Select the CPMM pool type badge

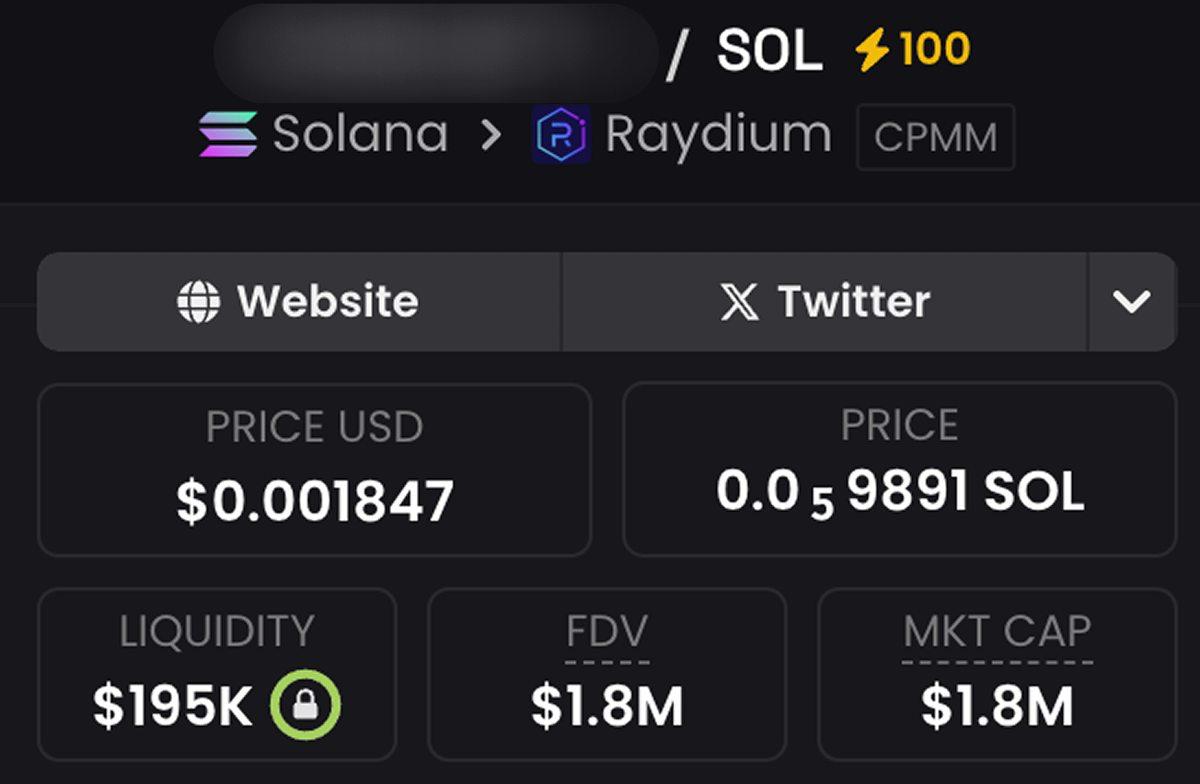click(x=936, y=137)
